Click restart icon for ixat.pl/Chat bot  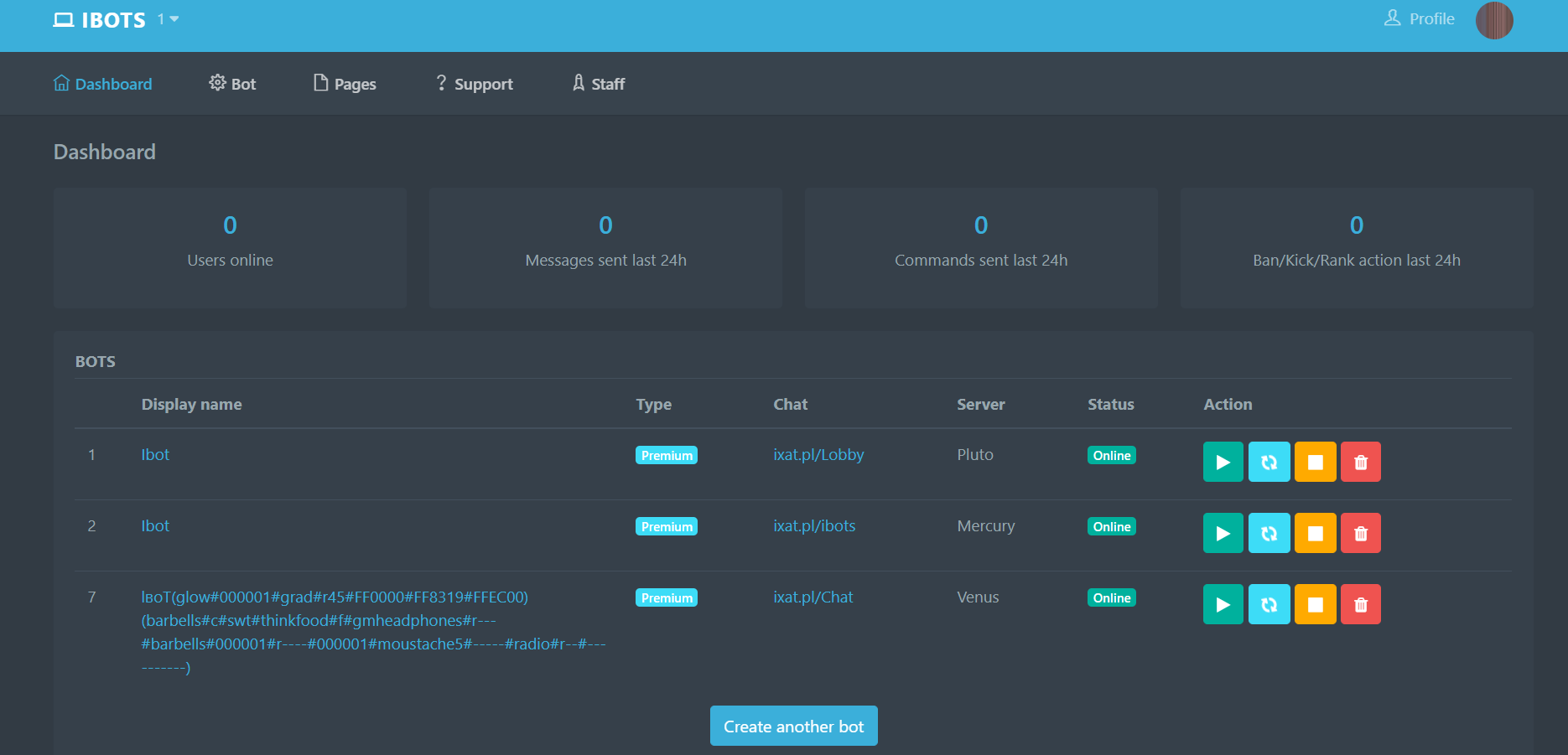(x=1269, y=604)
